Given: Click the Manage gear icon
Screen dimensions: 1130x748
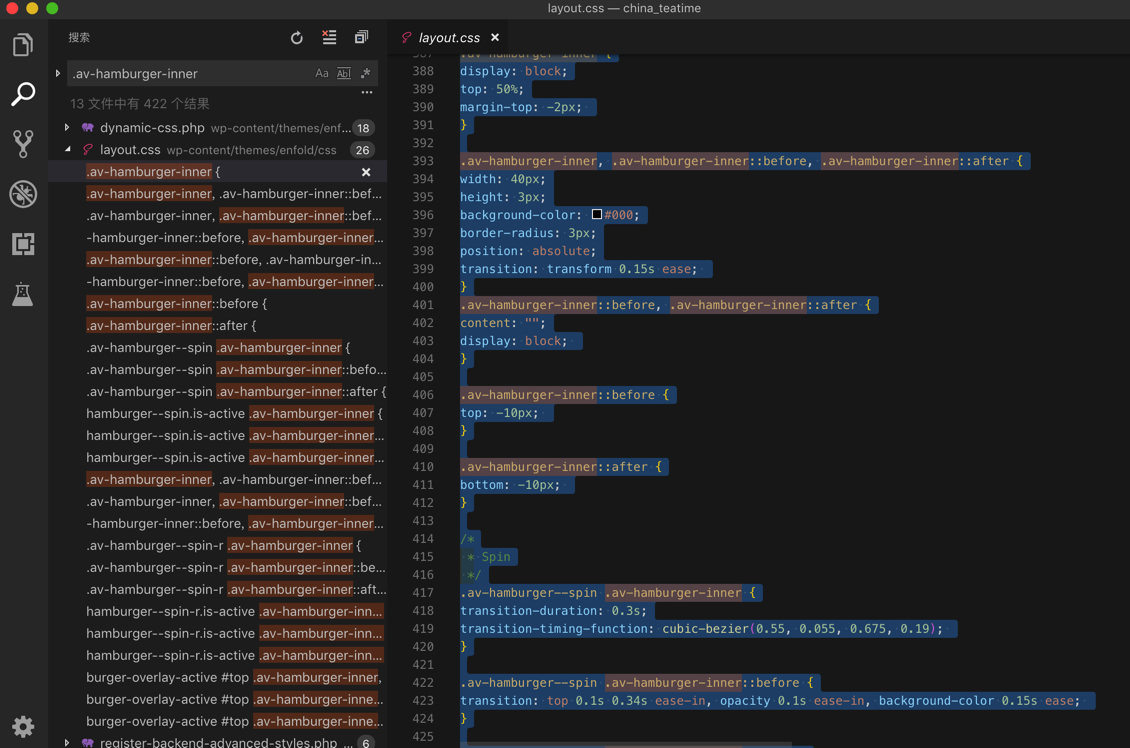Looking at the screenshot, I should point(23,726).
